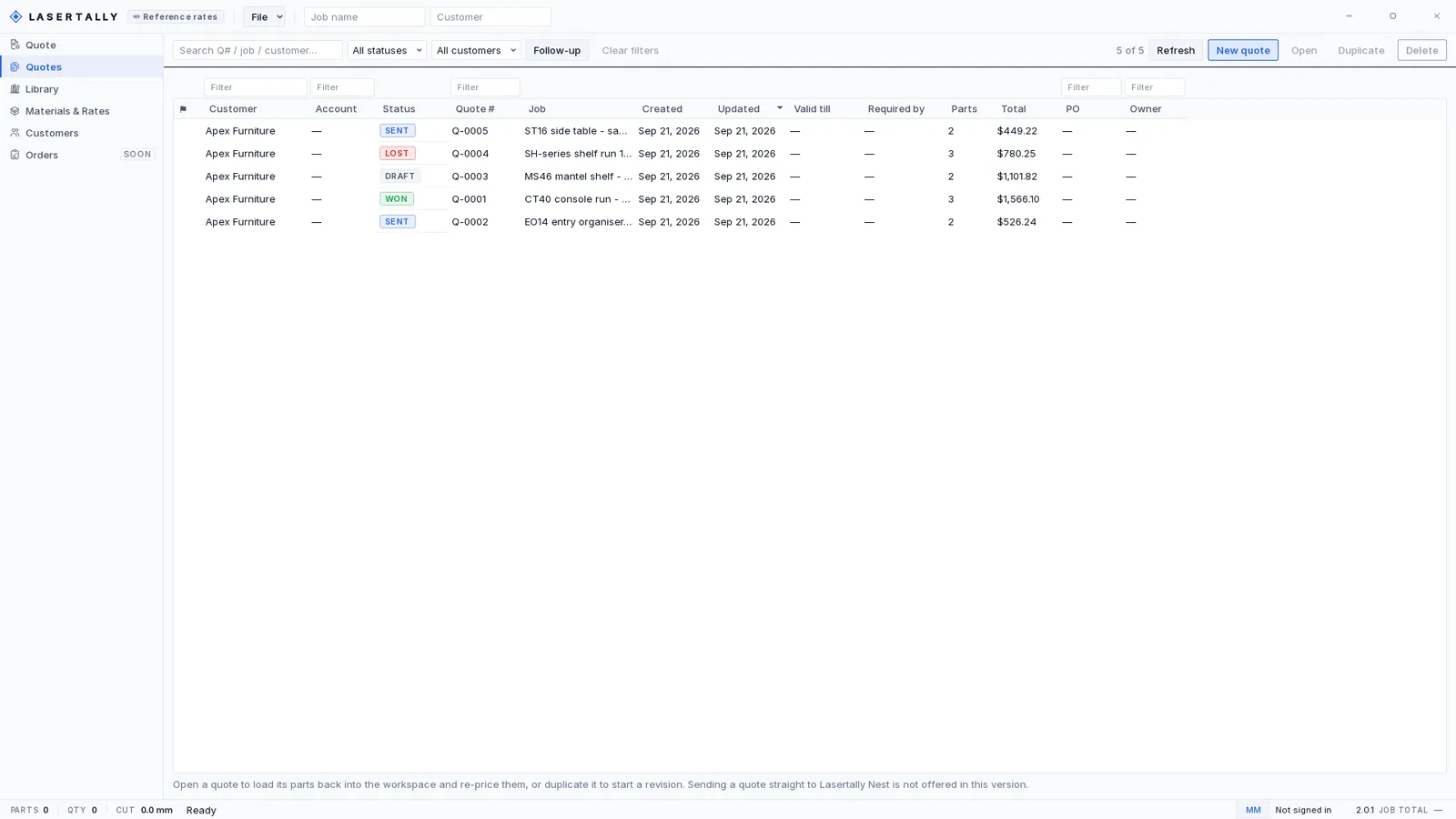Open the Materials & Rates sidebar icon
1456x819 pixels.
15,110
